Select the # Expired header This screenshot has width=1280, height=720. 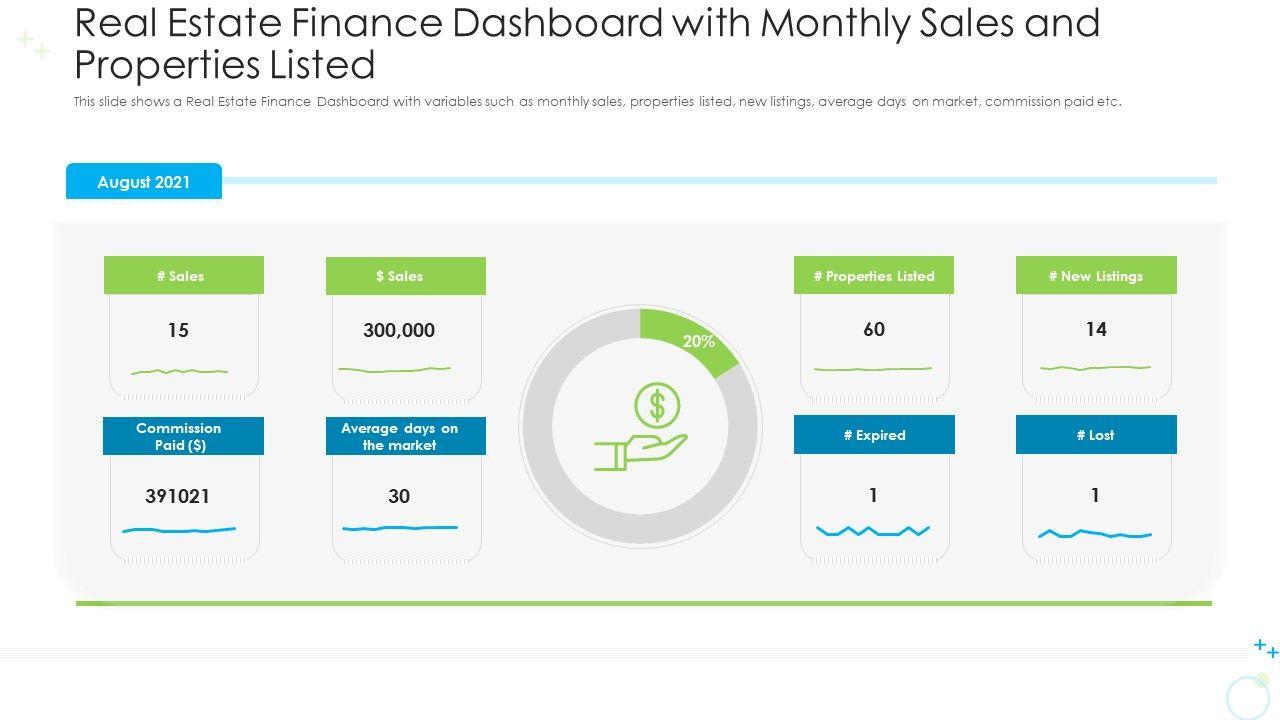pyautogui.click(x=874, y=435)
